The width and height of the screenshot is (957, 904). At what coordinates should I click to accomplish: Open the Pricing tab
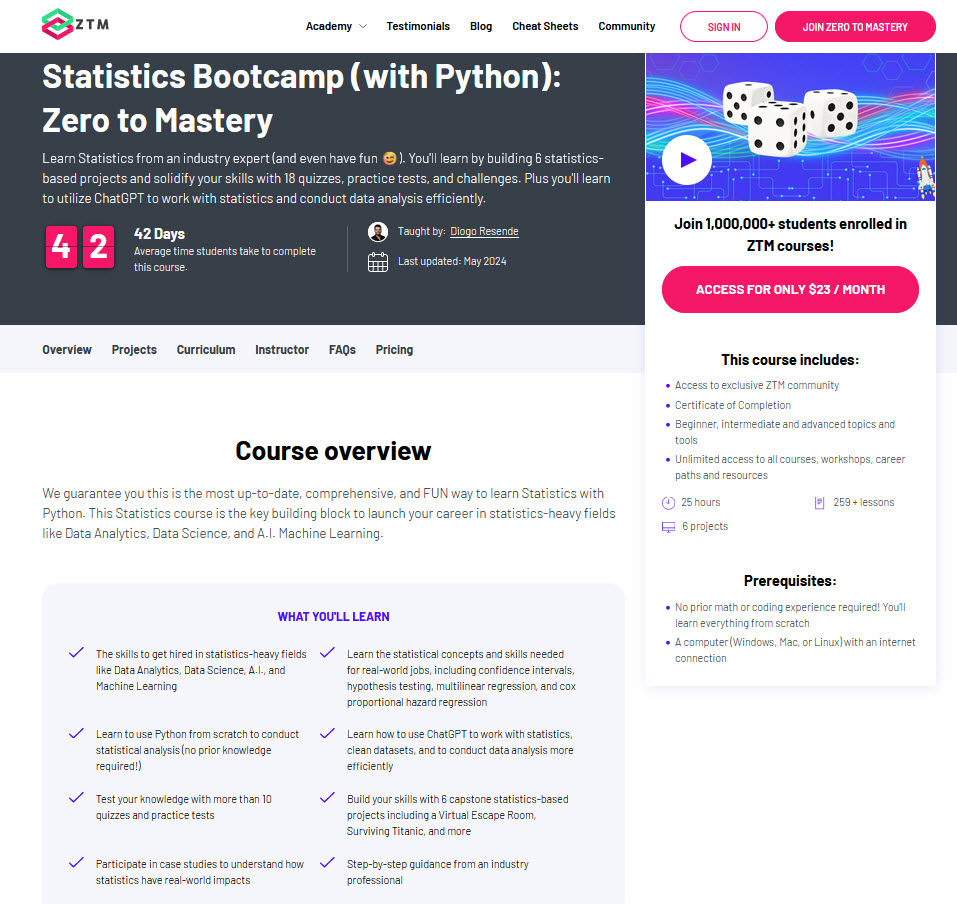(x=394, y=350)
